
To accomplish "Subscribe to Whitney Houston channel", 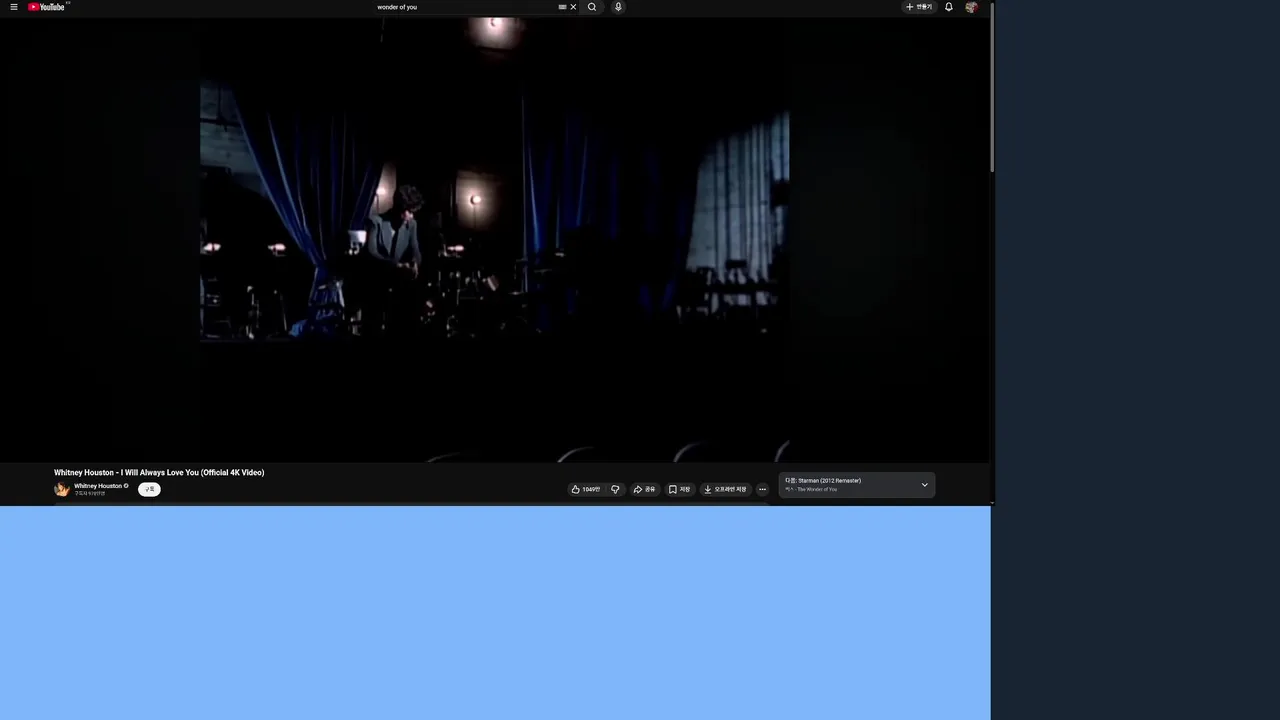I will [149, 489].
